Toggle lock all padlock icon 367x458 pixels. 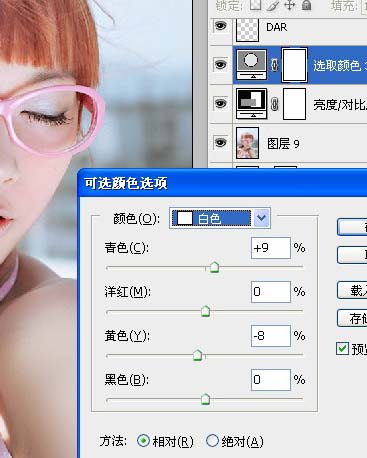(306, 5)
